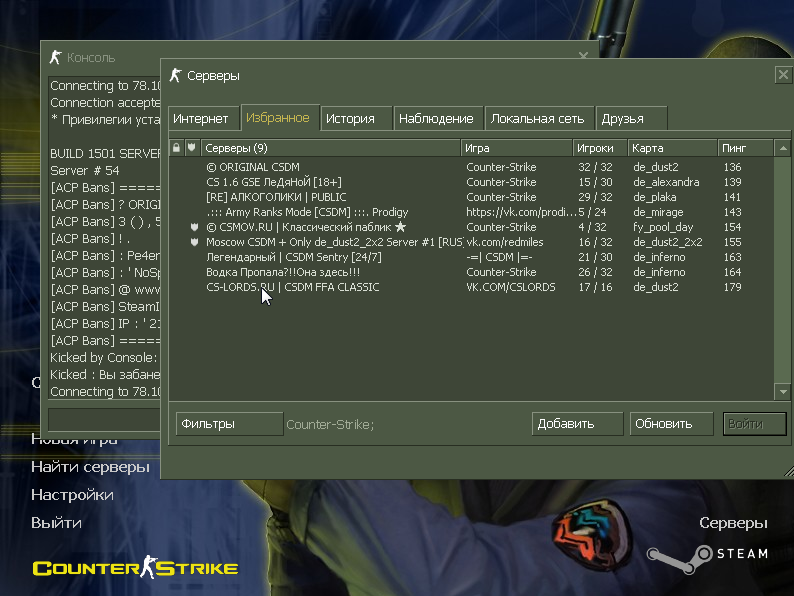Sort by Пинг column header

pos(745,148)
